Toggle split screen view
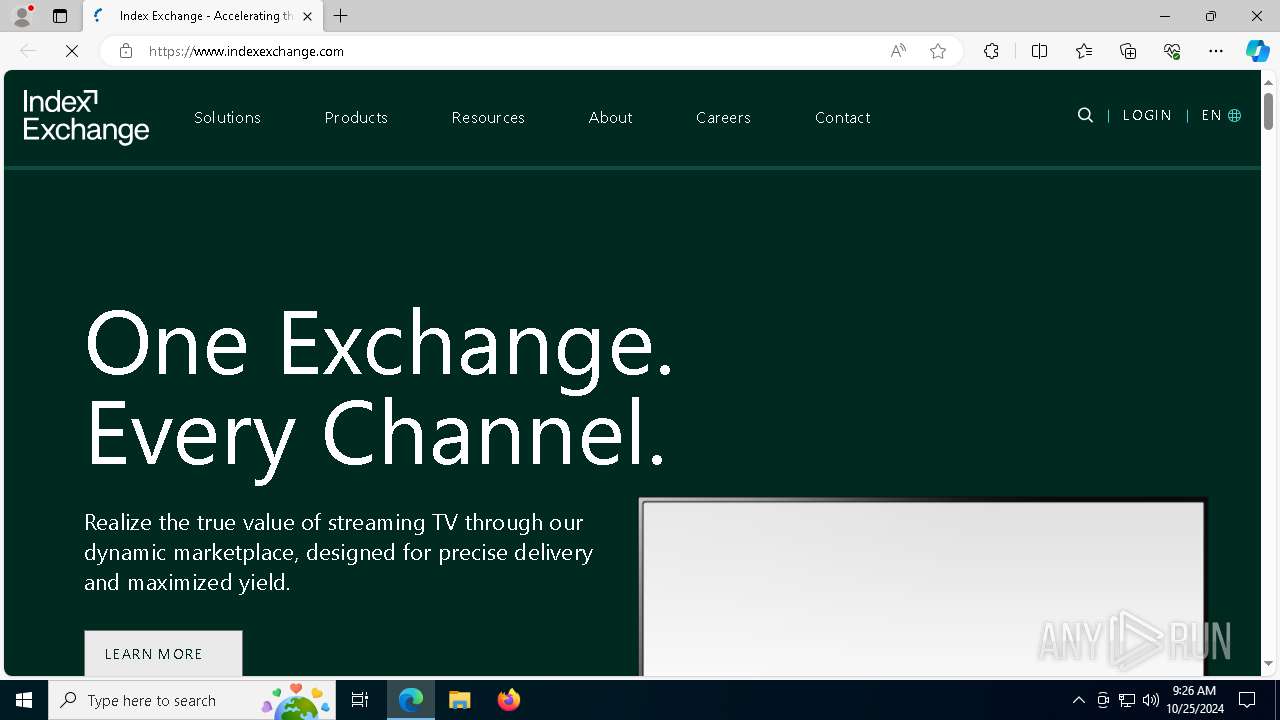Image resolution: width=1280 pixels, height=720 pixels. (1039, 51)
